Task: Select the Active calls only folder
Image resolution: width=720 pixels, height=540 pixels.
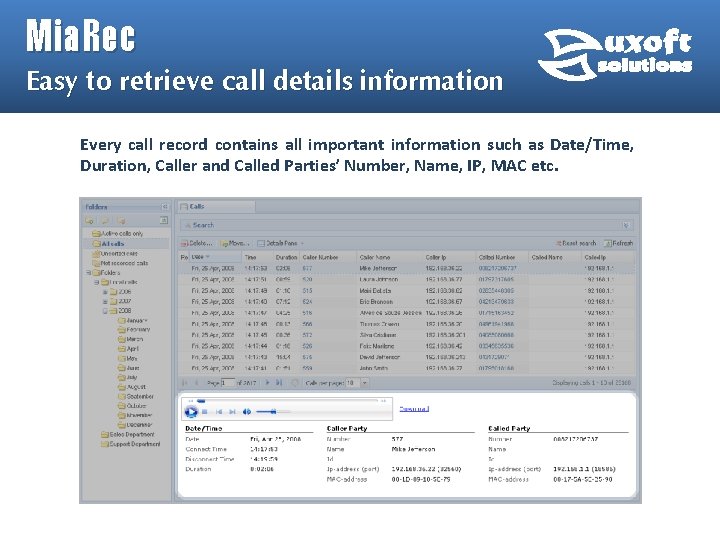Action: pyautogui.click(x=118, y=233)
